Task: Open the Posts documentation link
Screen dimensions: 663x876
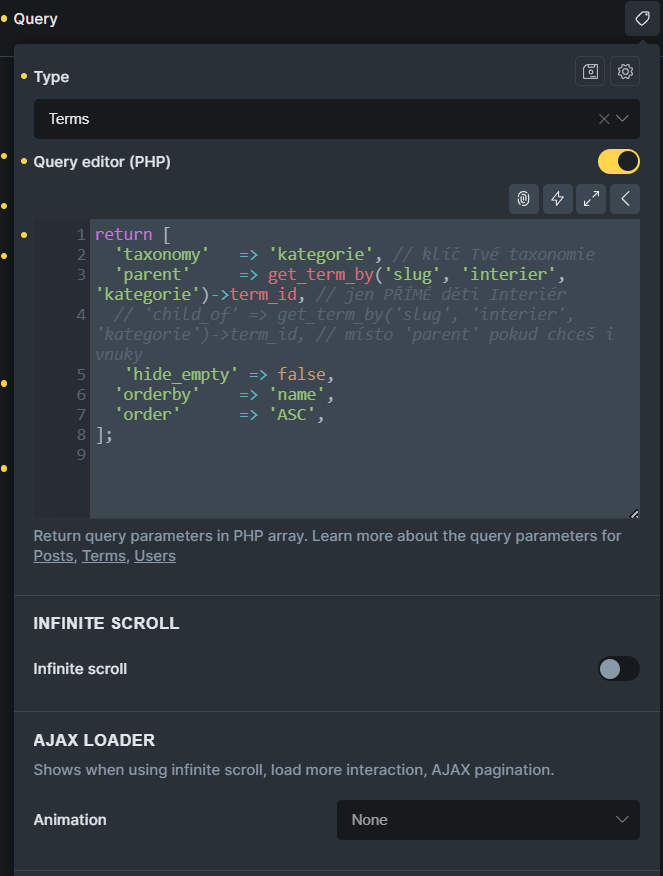Action: pyautogui.click(x=53, y=556)
